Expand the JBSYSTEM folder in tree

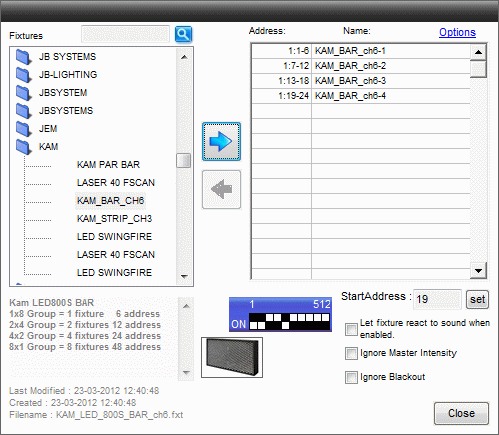[63, 93]
